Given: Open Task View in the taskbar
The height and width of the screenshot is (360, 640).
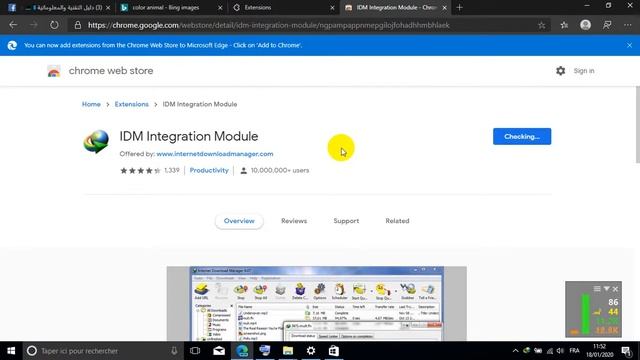Looking at the screenshot, I should [x=195, y=351].
